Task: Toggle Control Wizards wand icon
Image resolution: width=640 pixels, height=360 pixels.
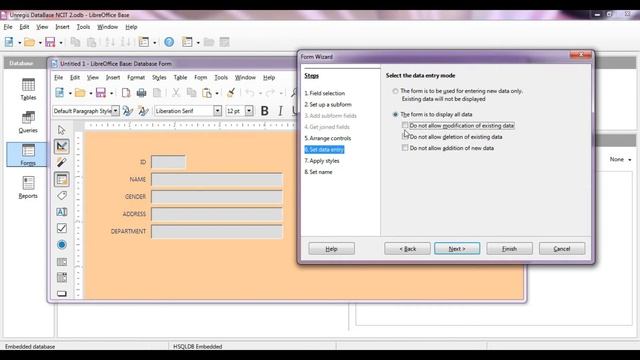Action: 62,162
